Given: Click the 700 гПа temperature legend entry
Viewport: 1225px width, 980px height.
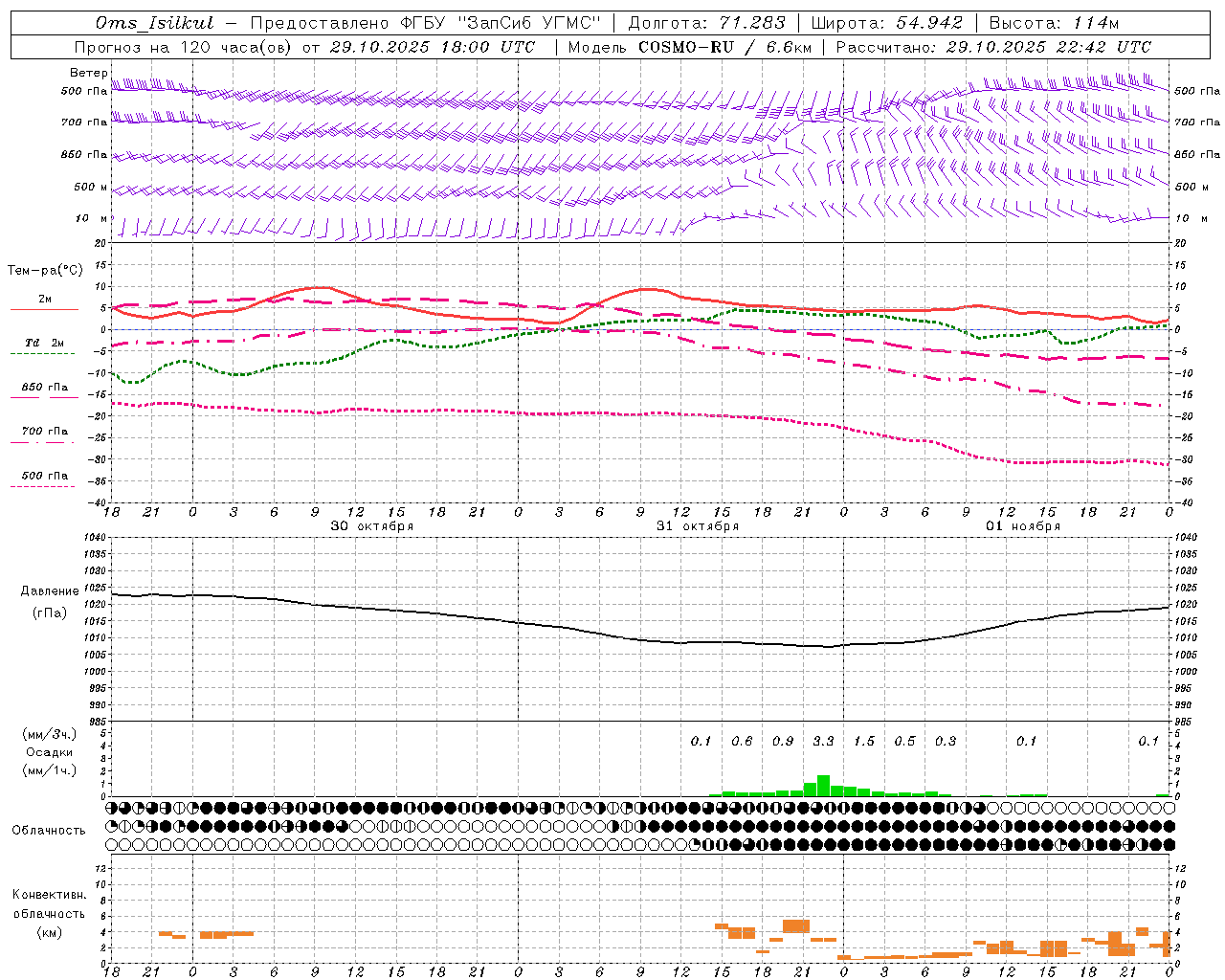Looking at the screenshot, I should pyautogui.click(x=45, y=432).
